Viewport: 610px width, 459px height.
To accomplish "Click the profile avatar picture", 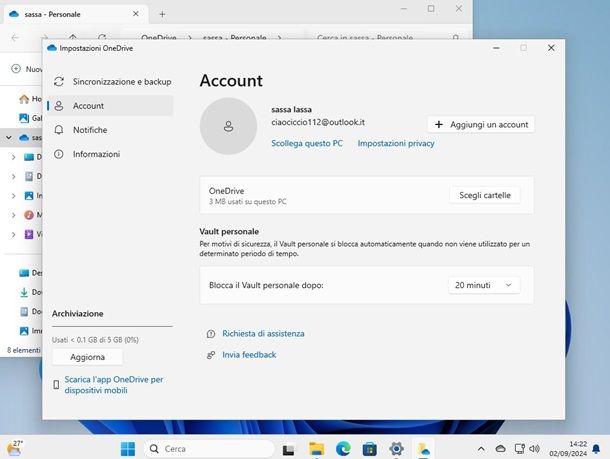I will 228,126.
